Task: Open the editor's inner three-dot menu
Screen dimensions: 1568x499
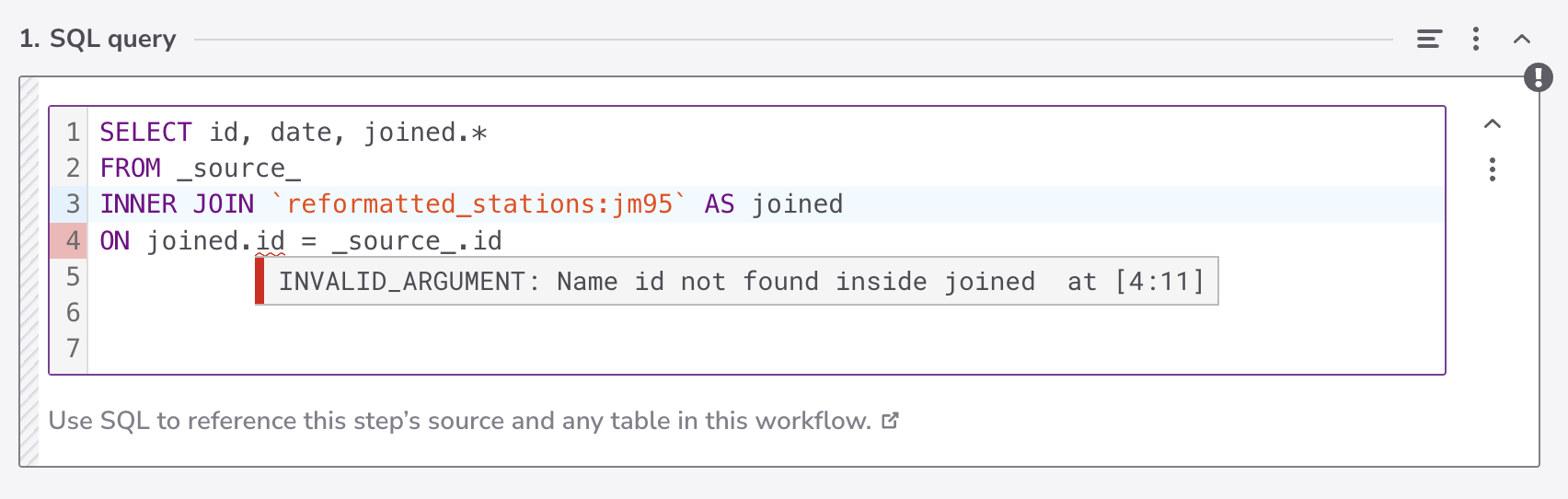Action: 1493,169
